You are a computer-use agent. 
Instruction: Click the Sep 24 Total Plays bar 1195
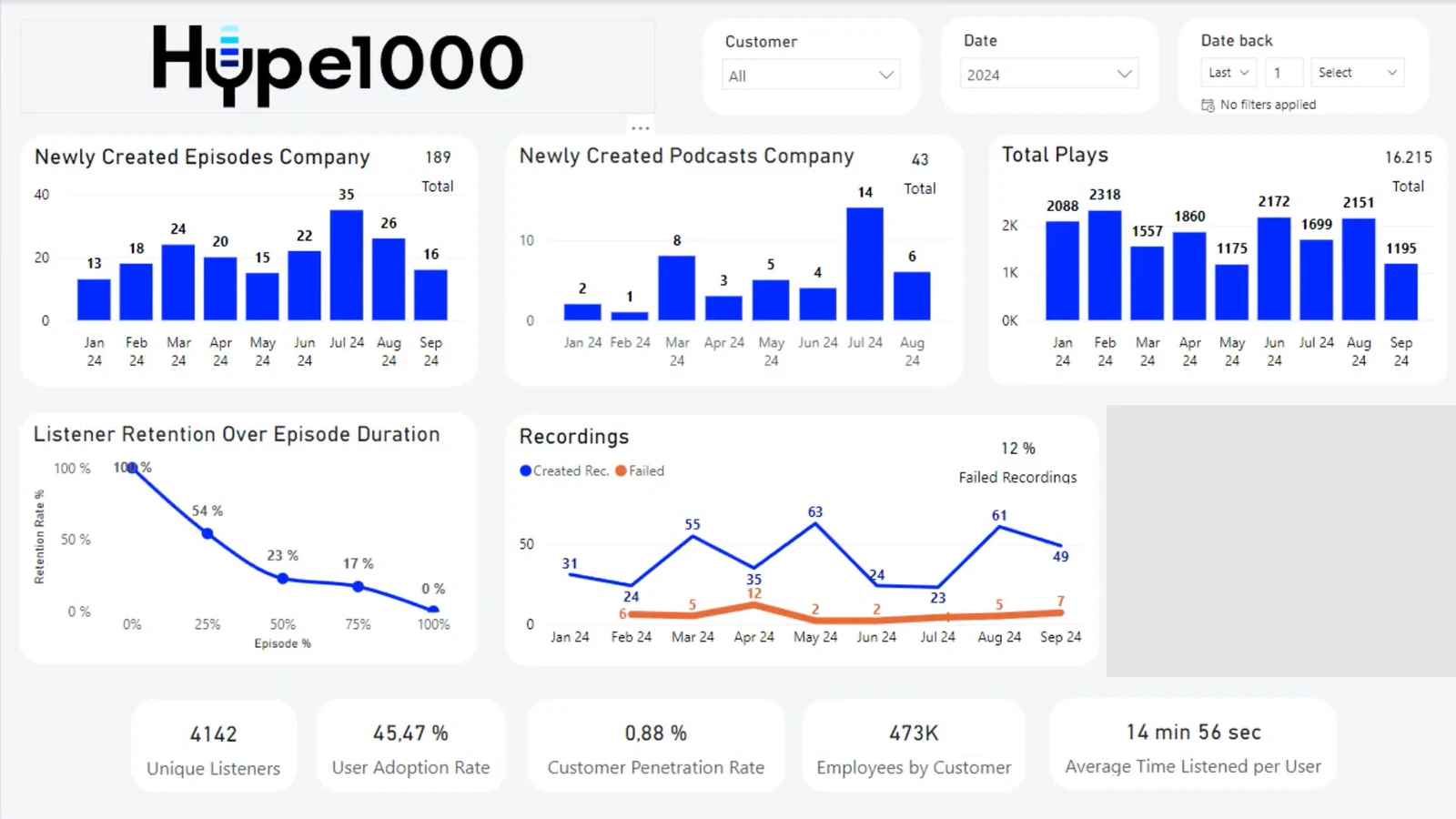click(1401, 292)
